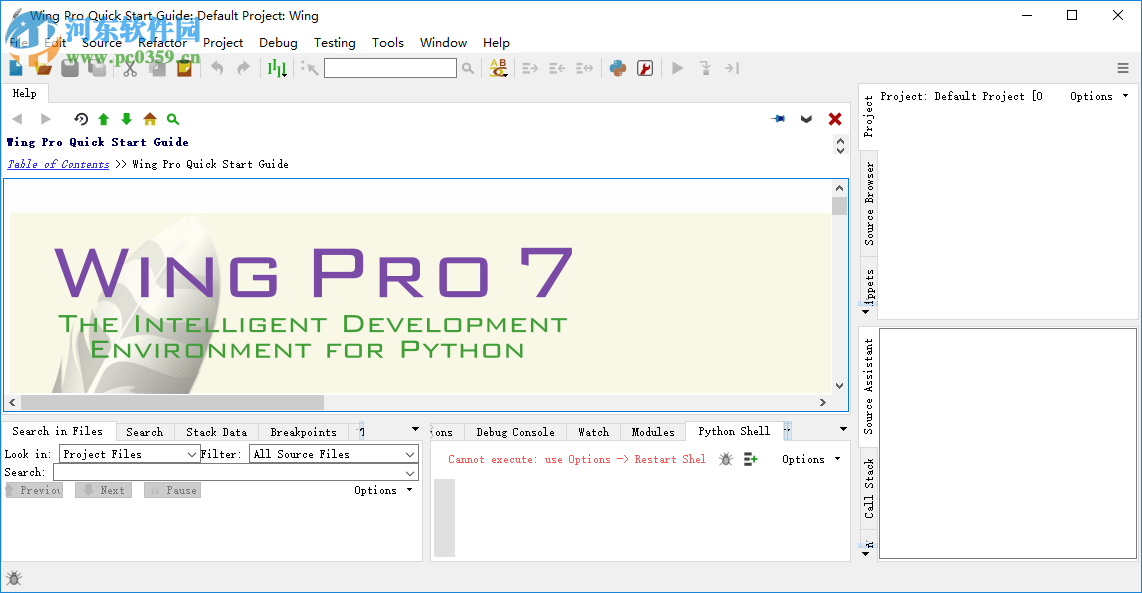The width and height of the screenshot is (1142, 593).
Task: Click inside the toolbar search input field
Action: pyautogui.click(x=390, y=67)
